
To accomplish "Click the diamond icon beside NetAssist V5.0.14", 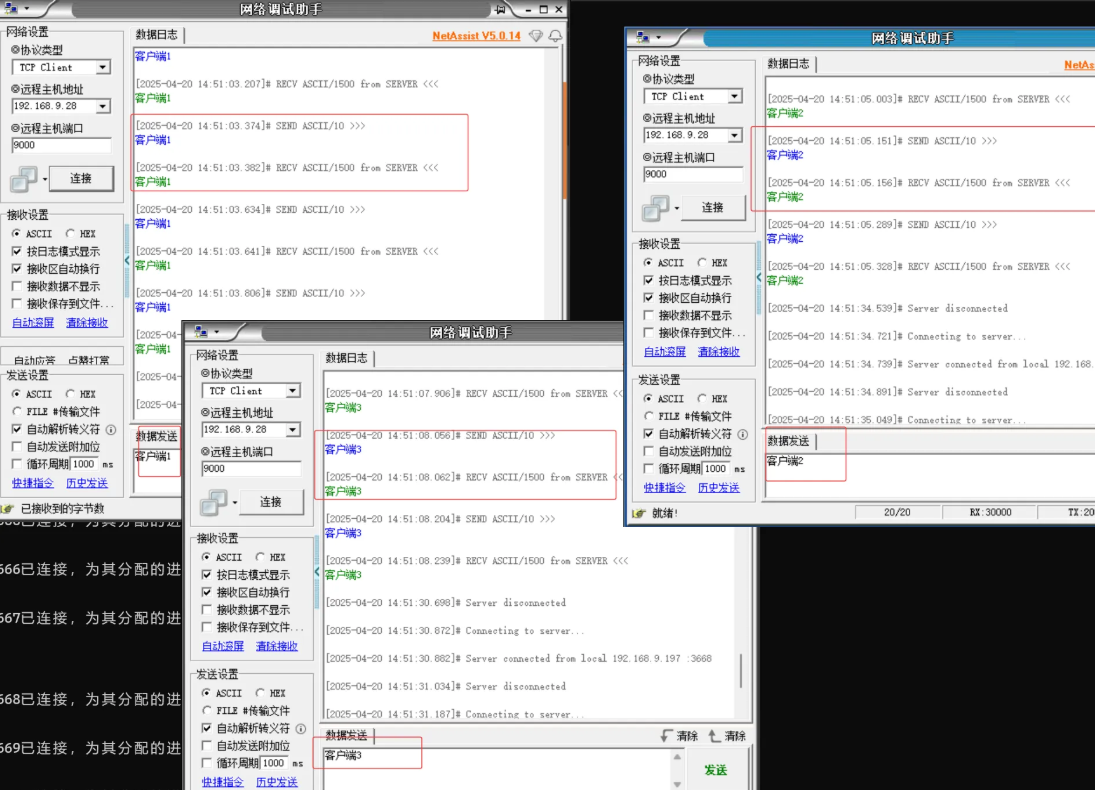I will point(536,36).
